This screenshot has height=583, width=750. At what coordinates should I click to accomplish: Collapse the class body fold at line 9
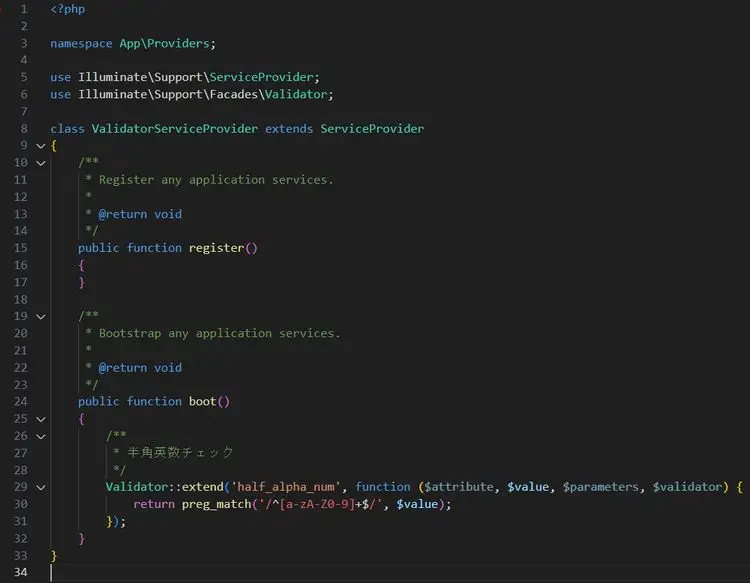point(41,146)
